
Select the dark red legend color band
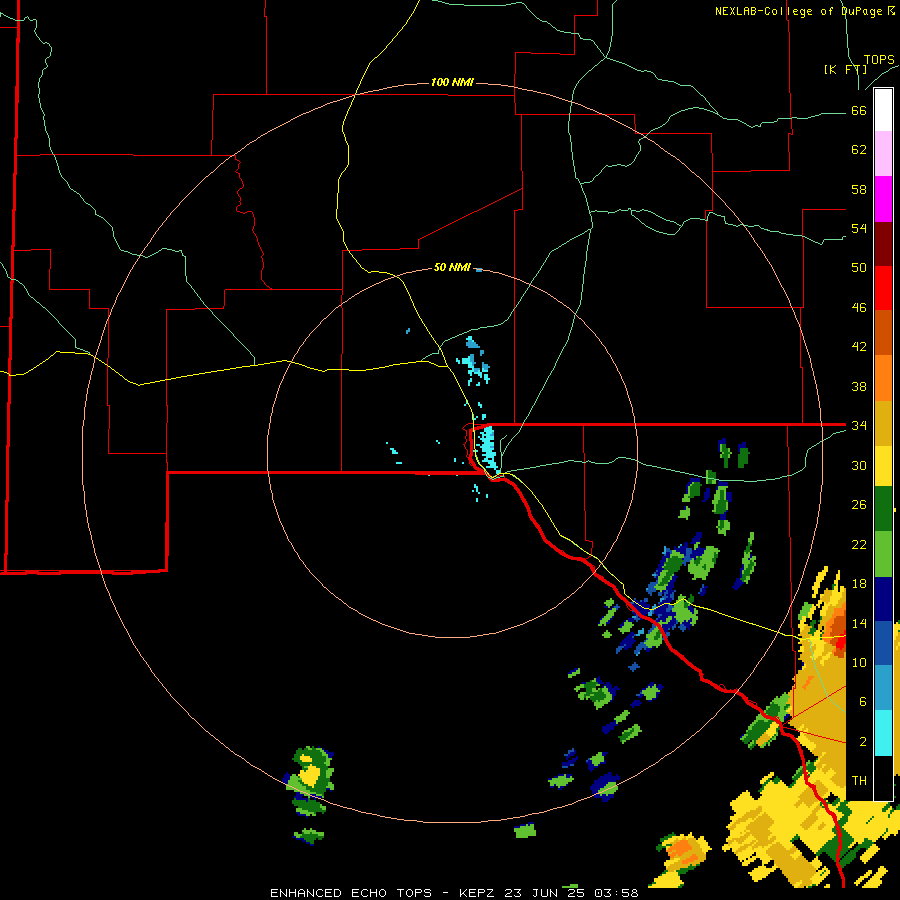[883, 244]
